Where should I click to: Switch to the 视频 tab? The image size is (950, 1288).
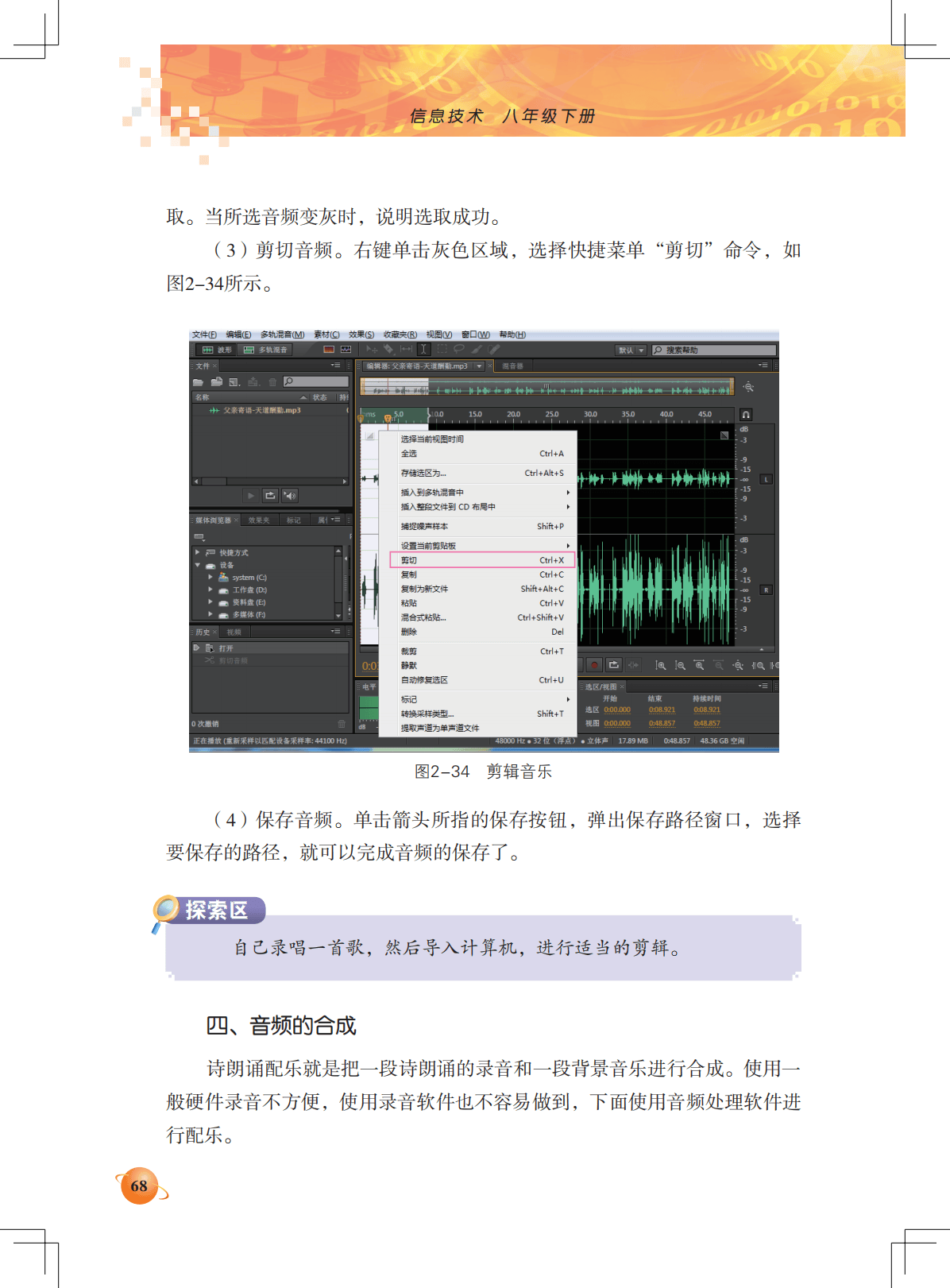click(x=234, y=632)
